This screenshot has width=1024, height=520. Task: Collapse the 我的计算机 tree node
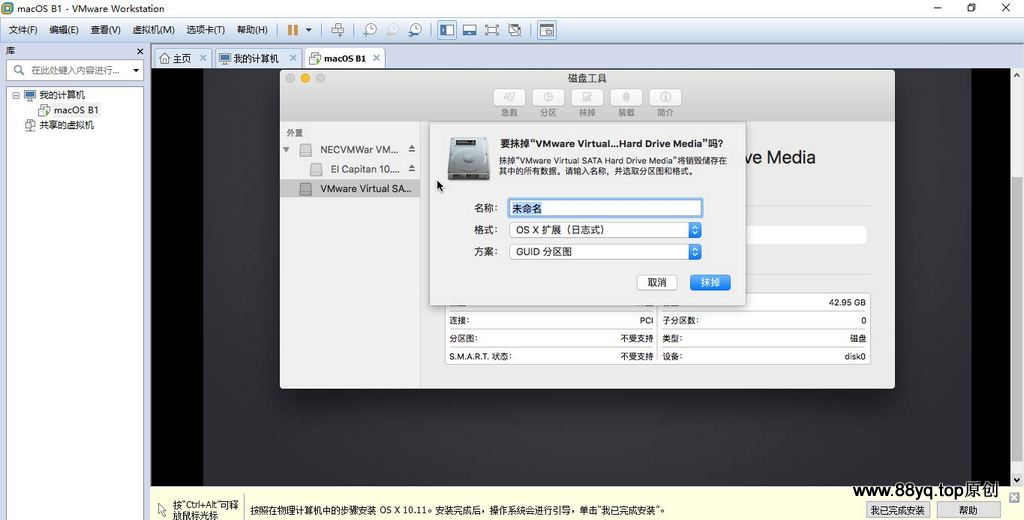pos(16,95)
